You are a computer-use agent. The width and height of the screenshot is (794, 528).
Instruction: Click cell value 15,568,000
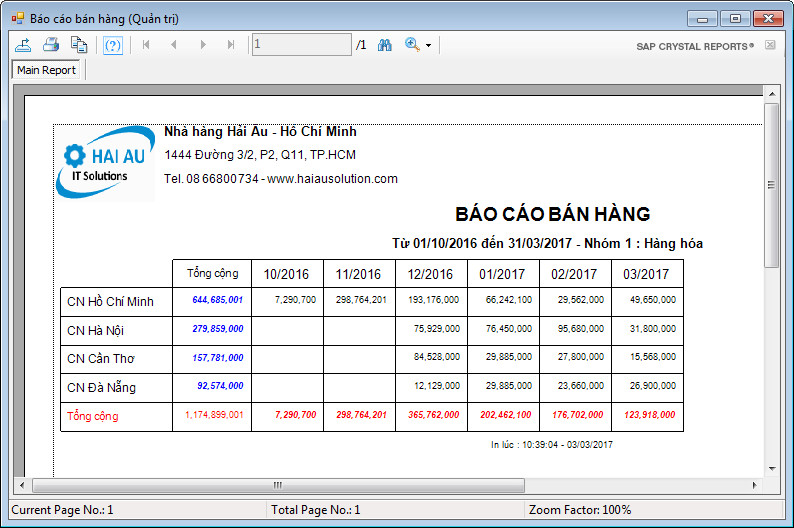tap(653, 357)
